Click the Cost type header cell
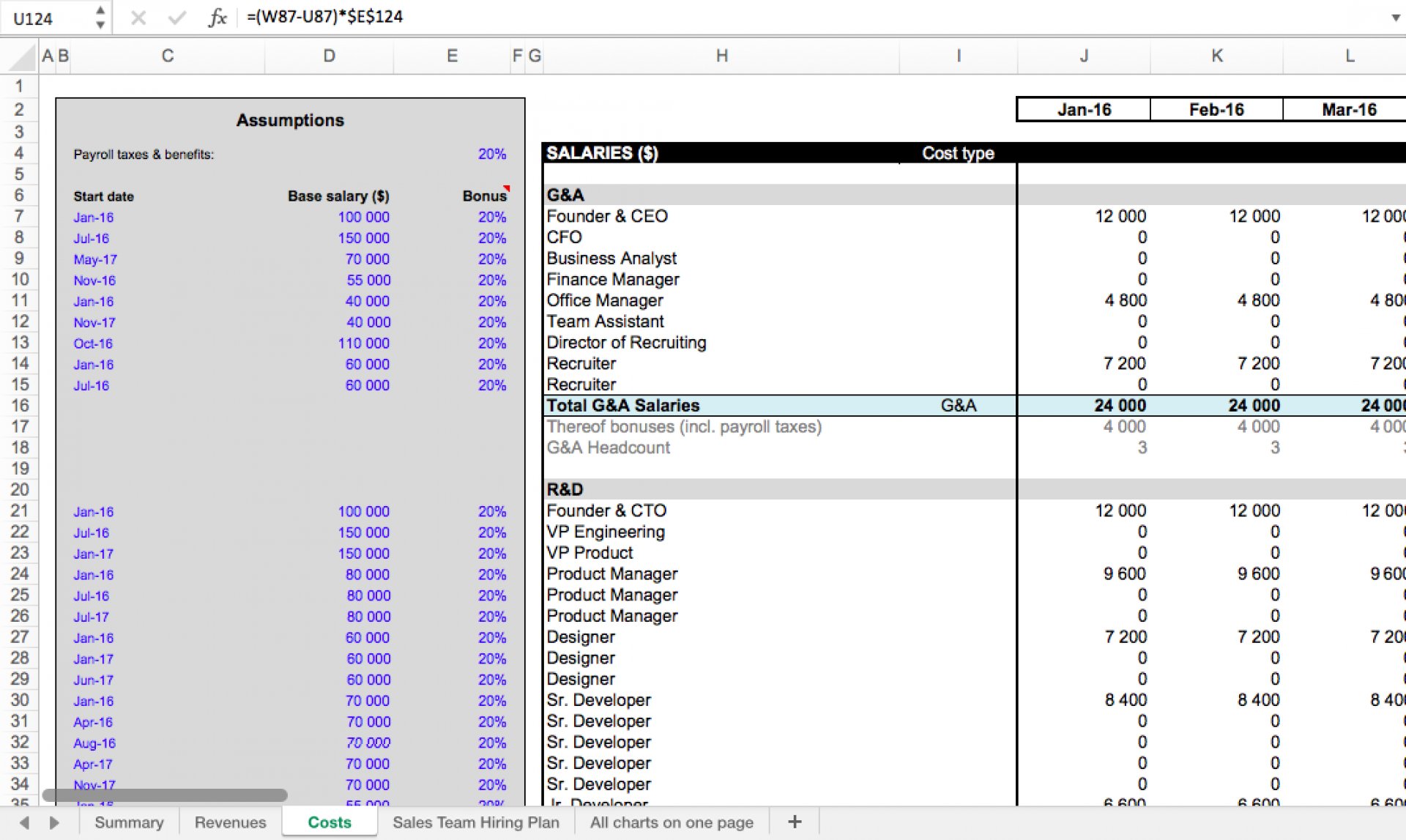This screenshot has height=840, width=1406. [958, 153]
